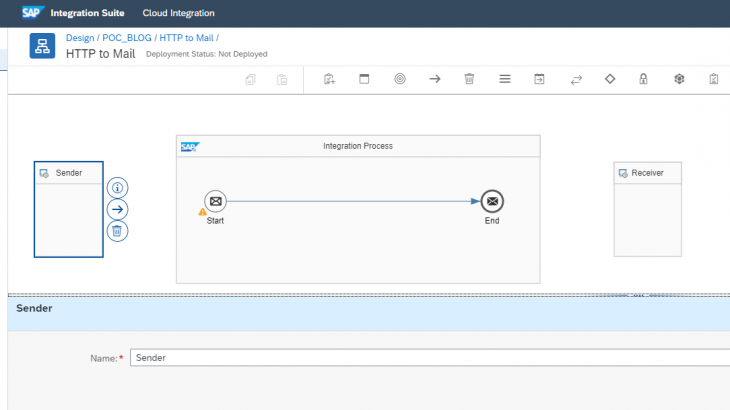Open Cloud Integration menu in header
The image size is (730, 410).
click(178, 13)
